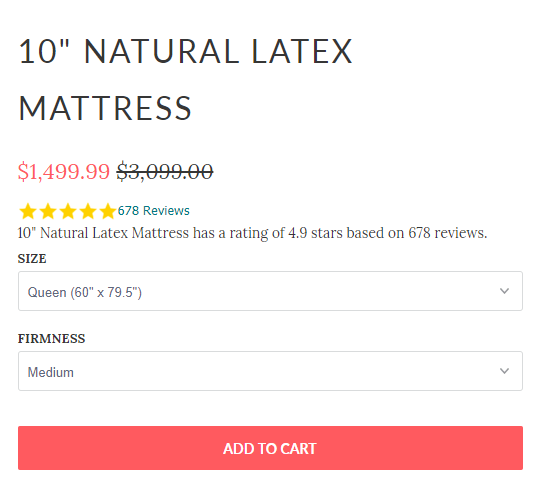Select the third star in rating row
Screen dimensions: 541x496
tap(68, 211)
